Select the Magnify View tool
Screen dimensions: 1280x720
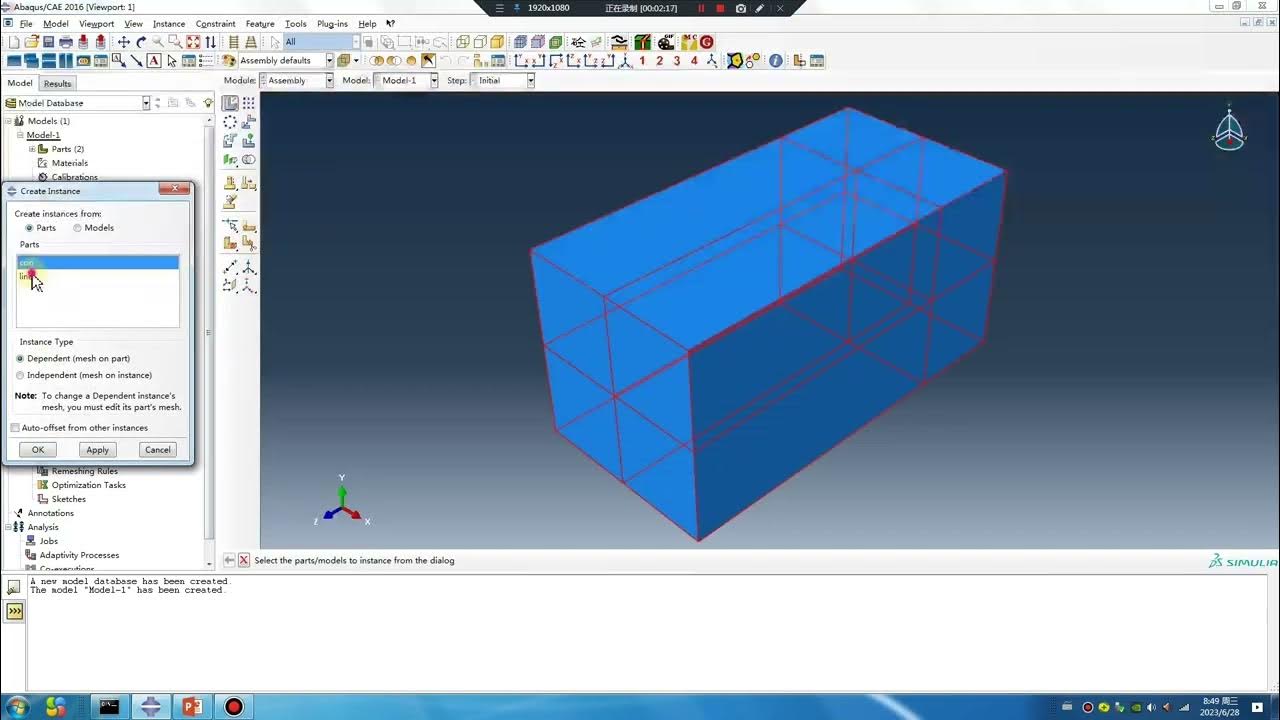coord(158,42)
